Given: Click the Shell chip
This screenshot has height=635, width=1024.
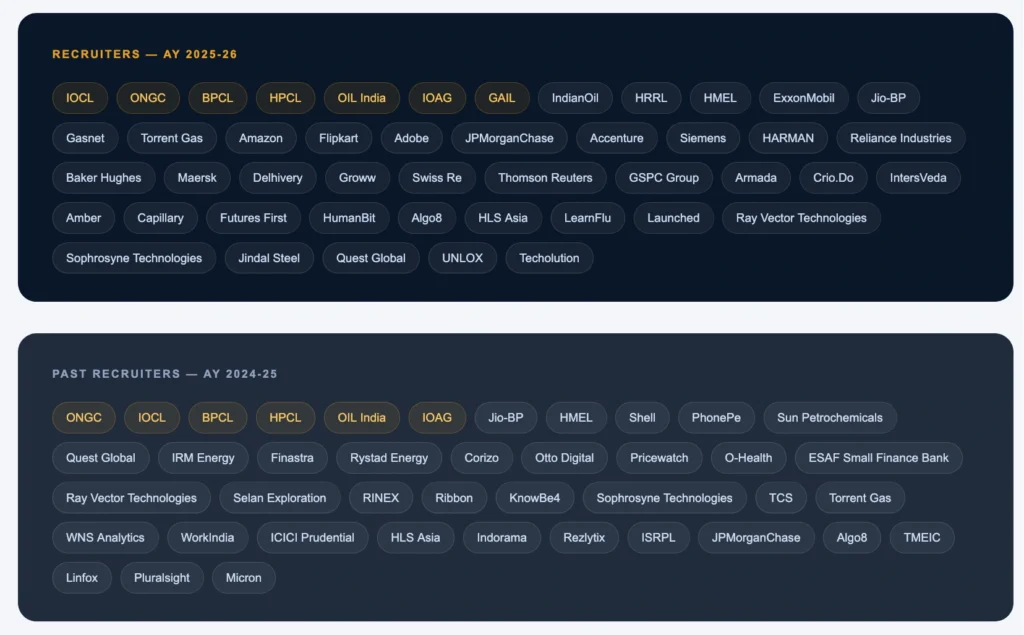Looking at the screenshot, I should click(x=642, y=417).
